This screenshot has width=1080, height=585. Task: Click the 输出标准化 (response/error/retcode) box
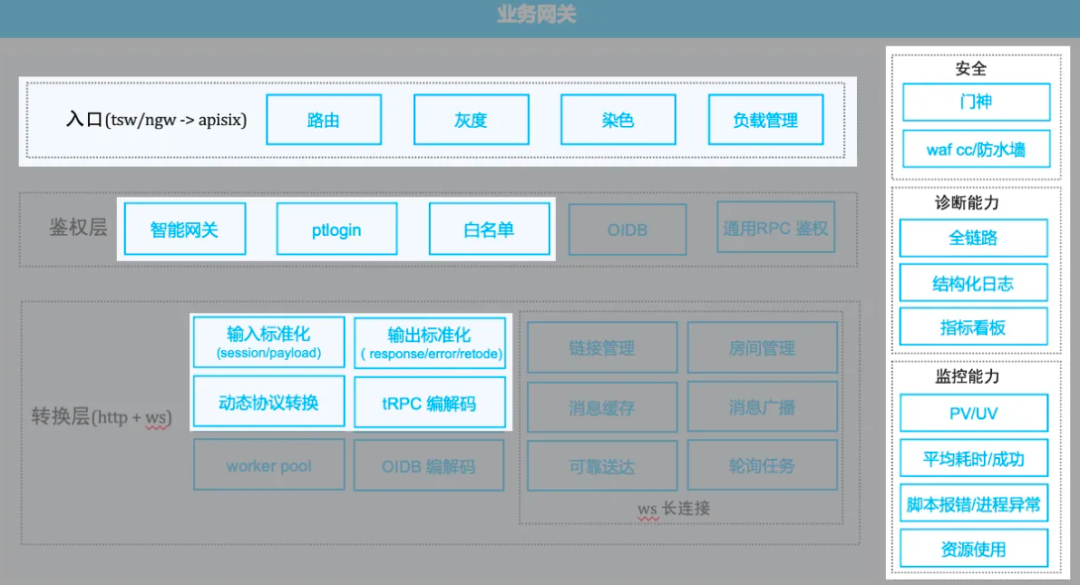(x=430, y=343)
